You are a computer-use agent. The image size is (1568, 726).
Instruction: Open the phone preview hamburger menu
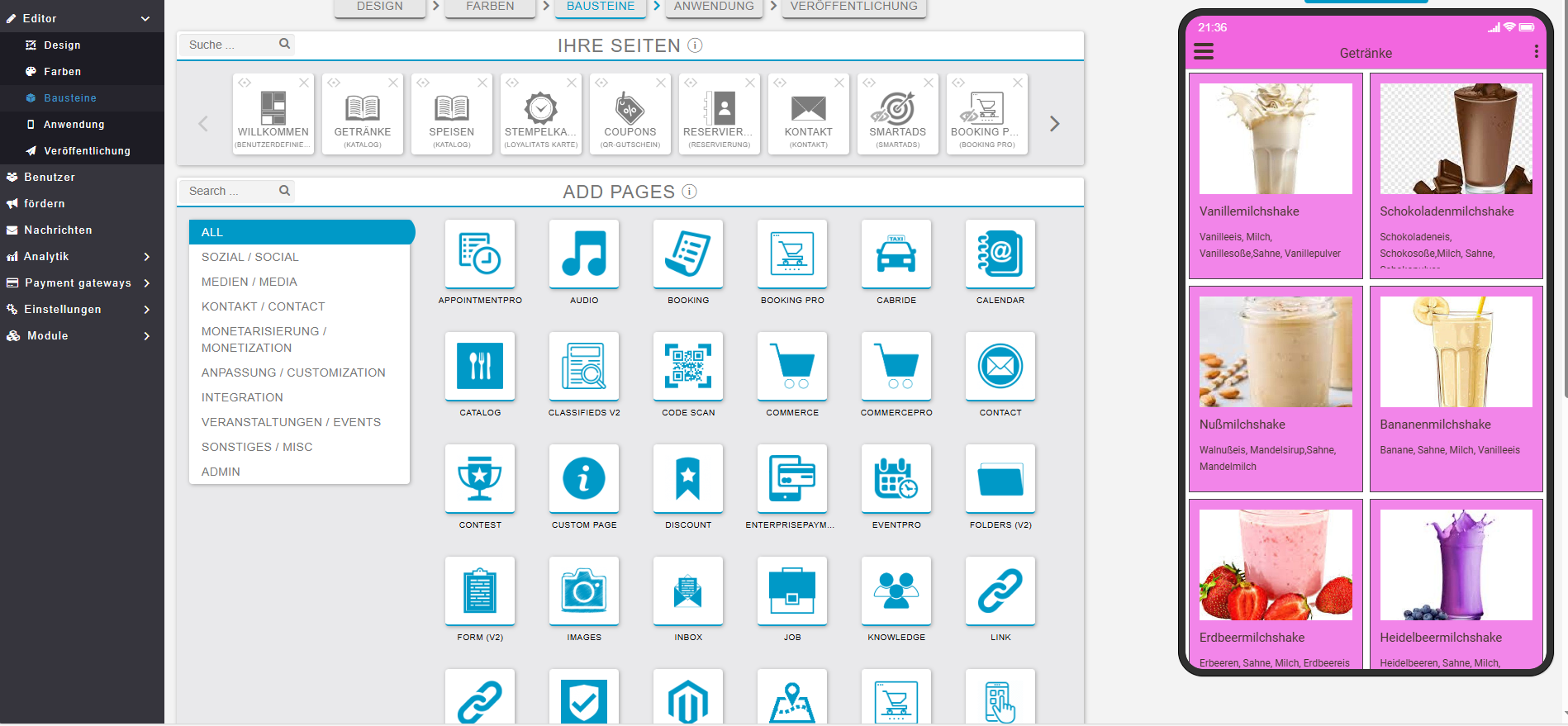click(x=1204, y=53)
